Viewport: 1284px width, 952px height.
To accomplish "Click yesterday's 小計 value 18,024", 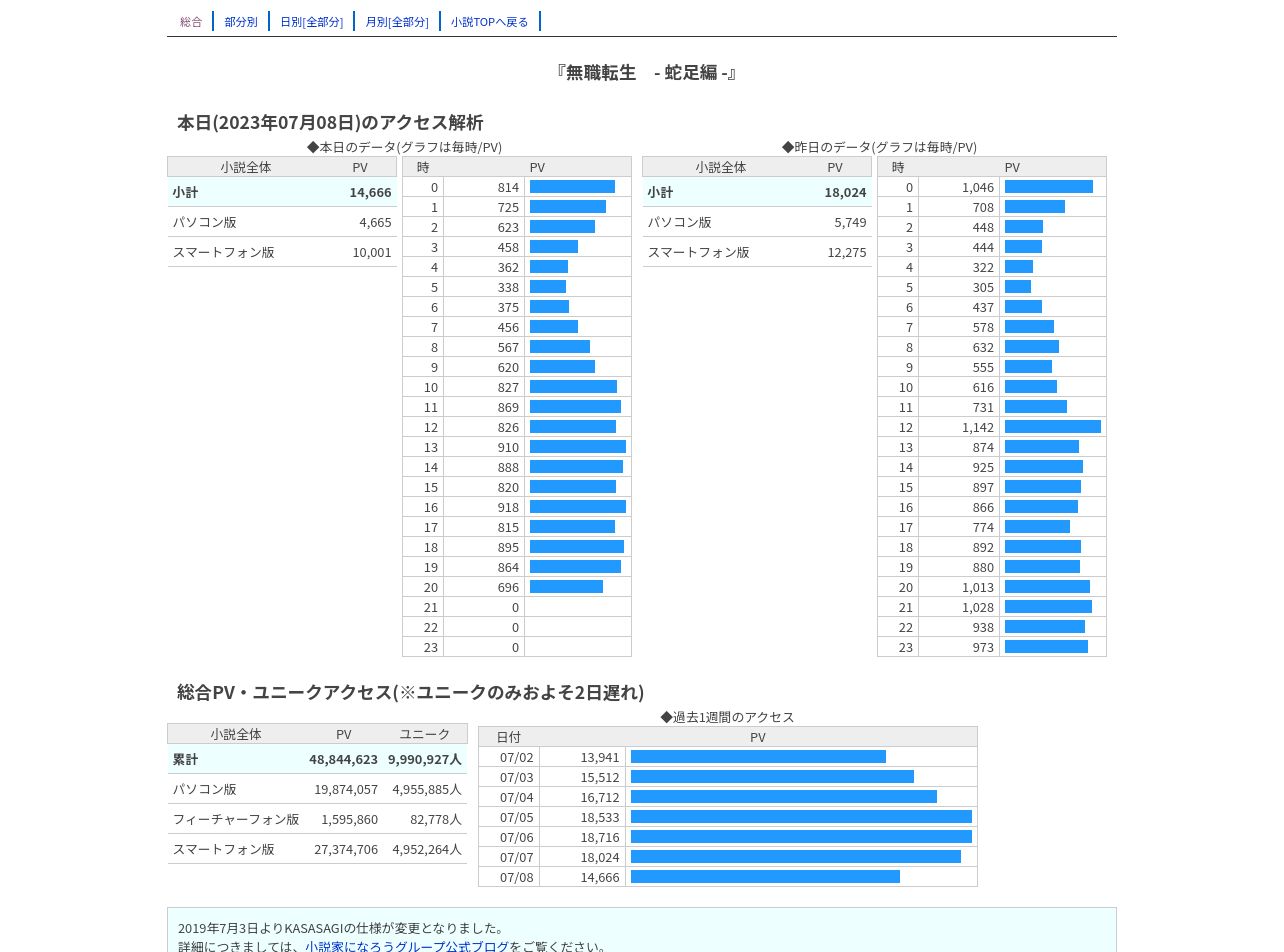I will tap(845, 192).
